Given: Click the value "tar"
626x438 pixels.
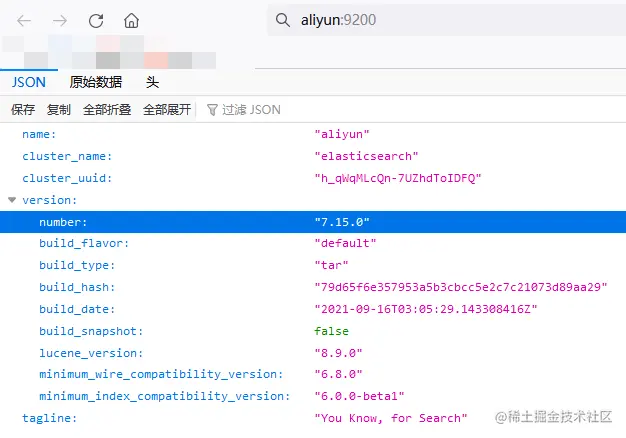Looking at the screenshot, I should pyautogui.click(x=331, y=265).
